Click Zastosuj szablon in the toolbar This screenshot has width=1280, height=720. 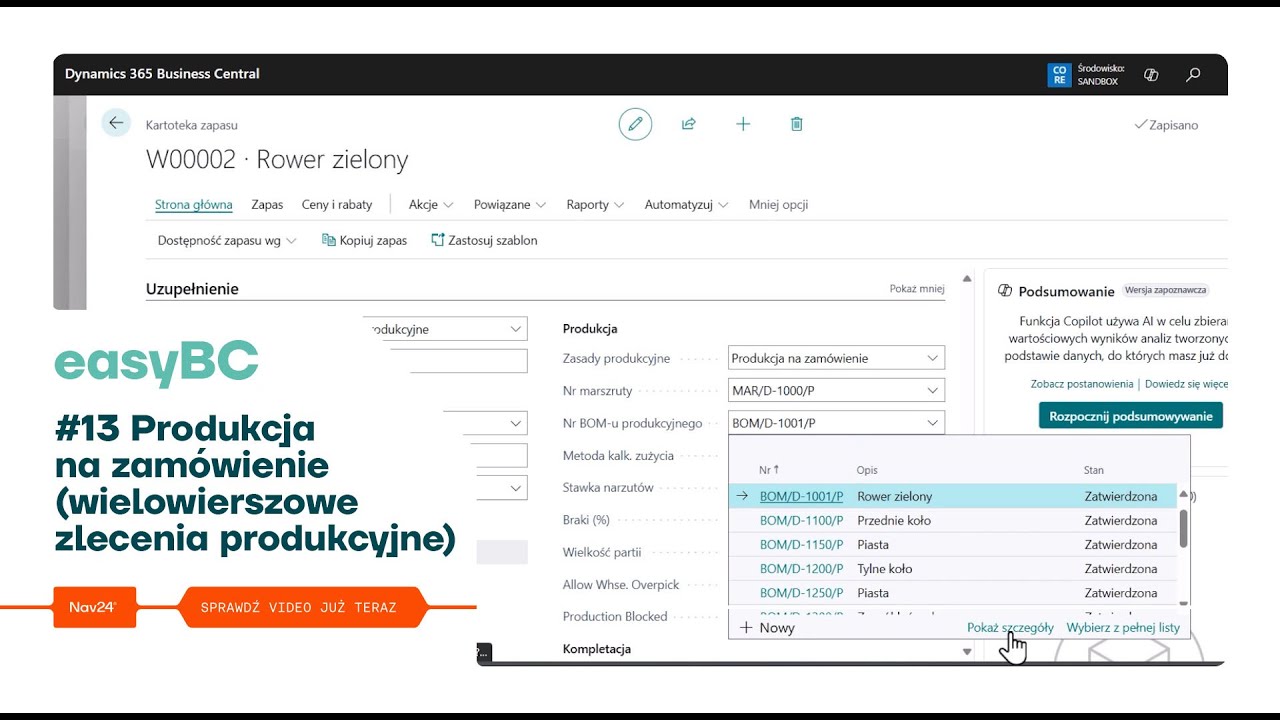point(484,240)
